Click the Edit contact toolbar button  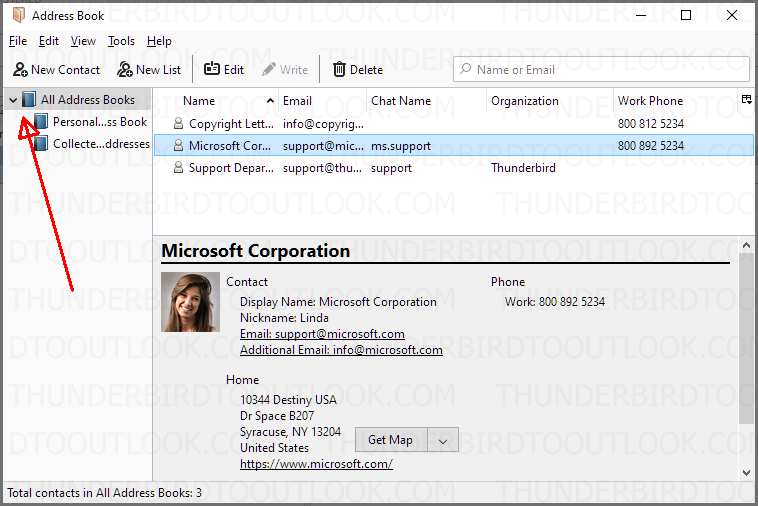(x=224, y=70)
